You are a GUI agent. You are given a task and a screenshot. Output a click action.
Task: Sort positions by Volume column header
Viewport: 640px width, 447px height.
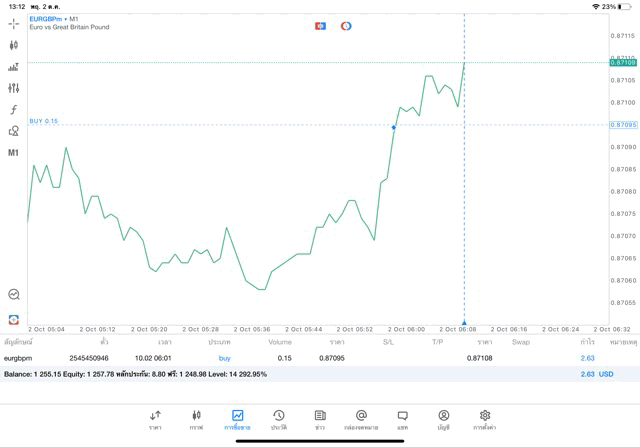pos(280,342)
